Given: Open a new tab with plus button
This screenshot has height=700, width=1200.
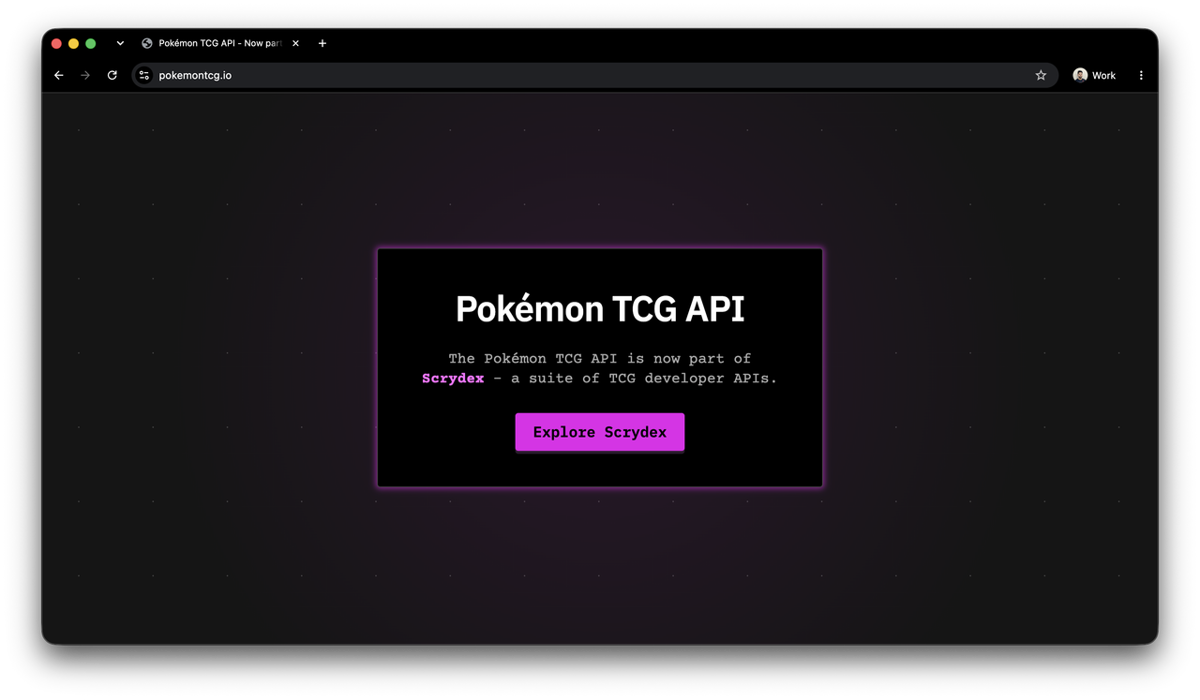Looking at the screenshot, I should click(x=322, y=43).
